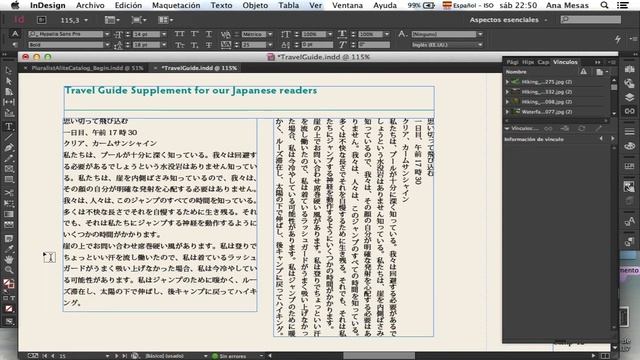Switch to character formatting controls
This screenshot has height=360, width=640.
tap(15, 34)
